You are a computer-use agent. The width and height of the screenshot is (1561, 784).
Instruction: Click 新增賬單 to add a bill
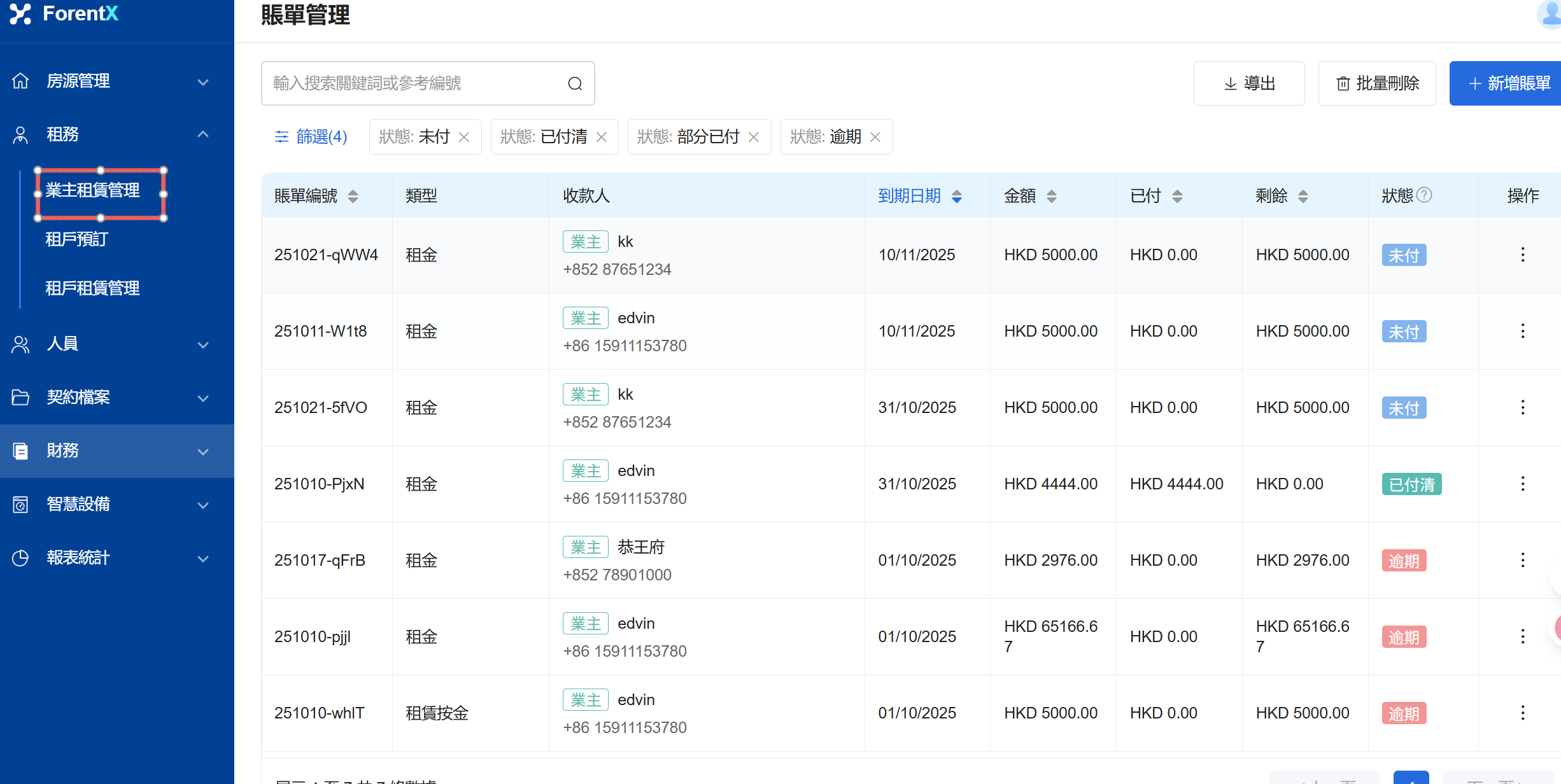tap(1509, 83)
